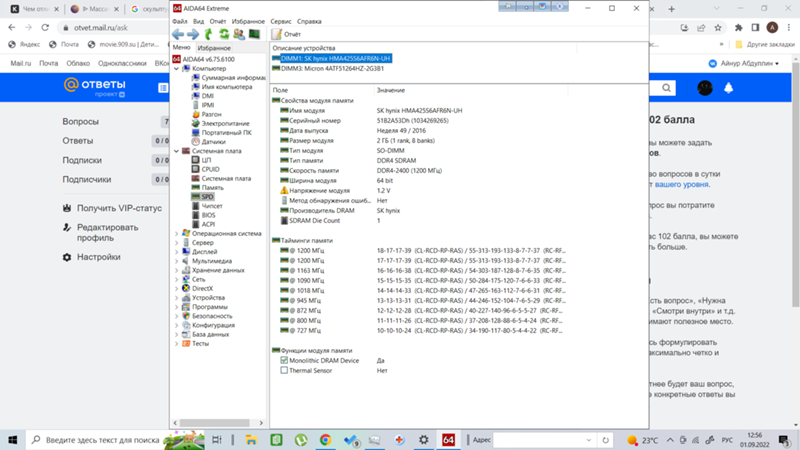The width and height of the screenshot is (800, 450).
Task: Expand the Операционная система node
Action: [177, 234]
